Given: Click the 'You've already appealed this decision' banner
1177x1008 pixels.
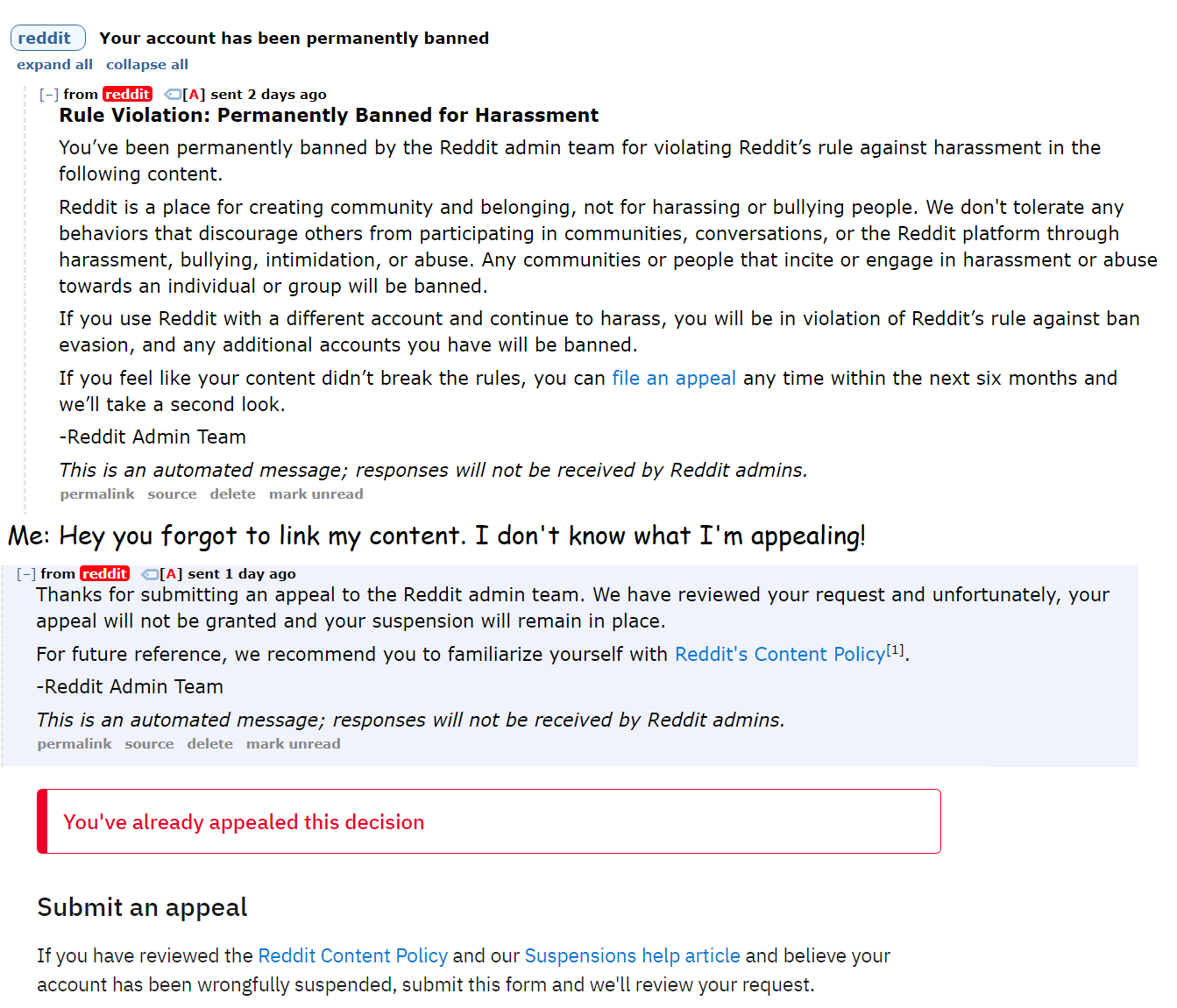Looking at the screenshot, I should pos(488,822).
